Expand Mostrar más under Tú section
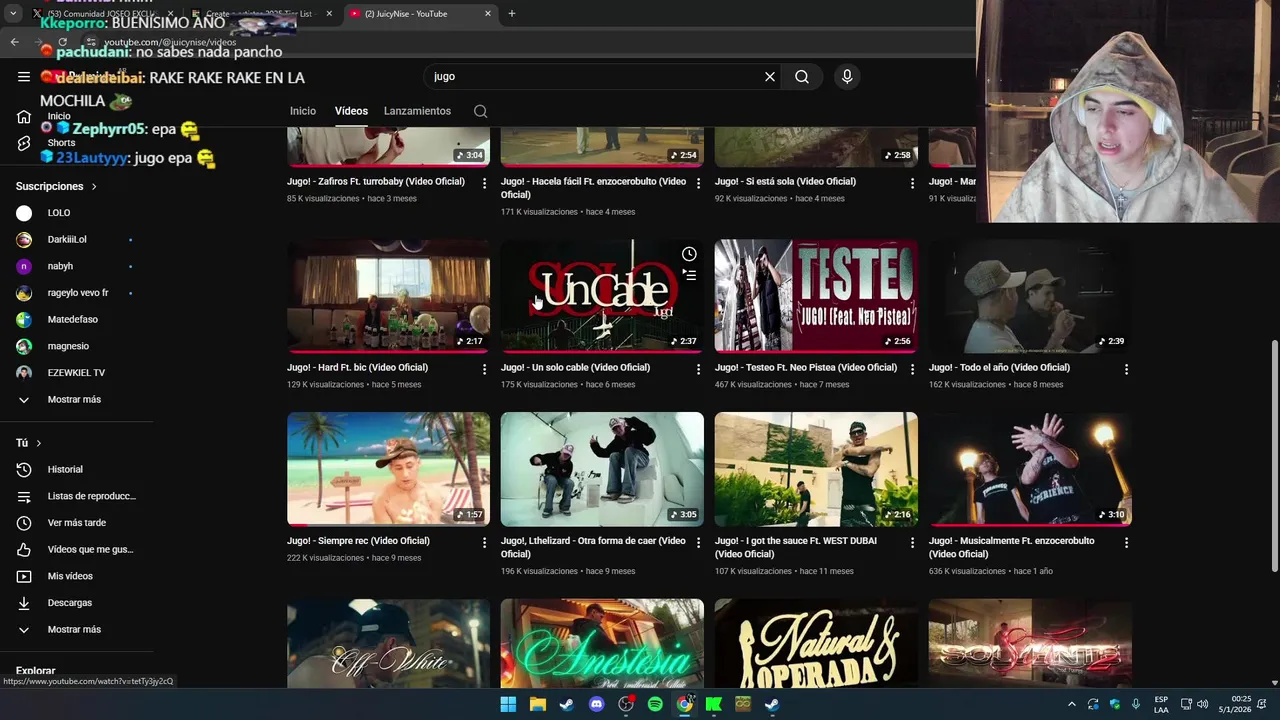The height and width of the screenshot is (720, 1280). point(76,630)
